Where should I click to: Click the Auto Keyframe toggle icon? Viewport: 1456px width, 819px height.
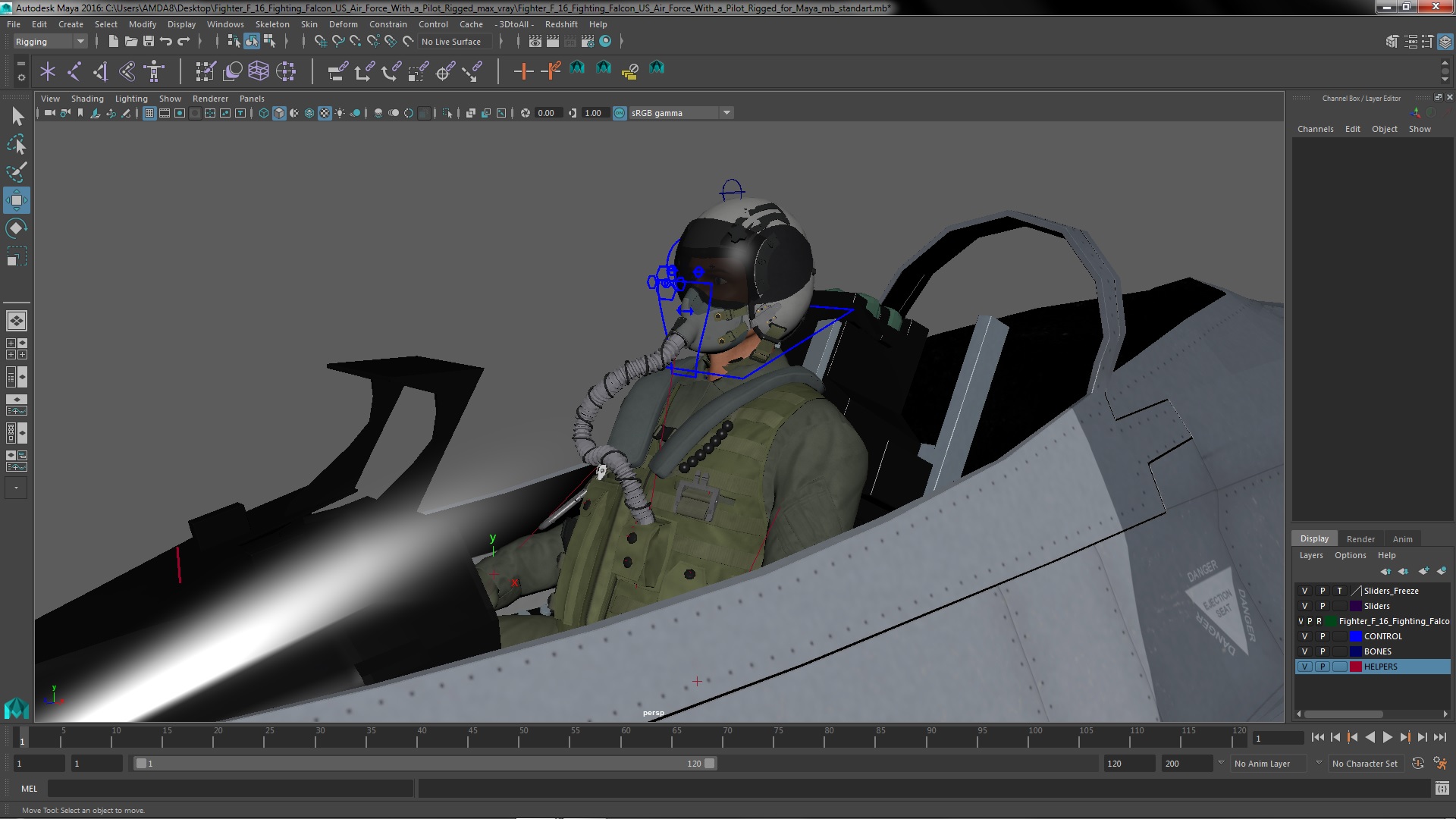pyautogui.click(x=1418, y=764)
